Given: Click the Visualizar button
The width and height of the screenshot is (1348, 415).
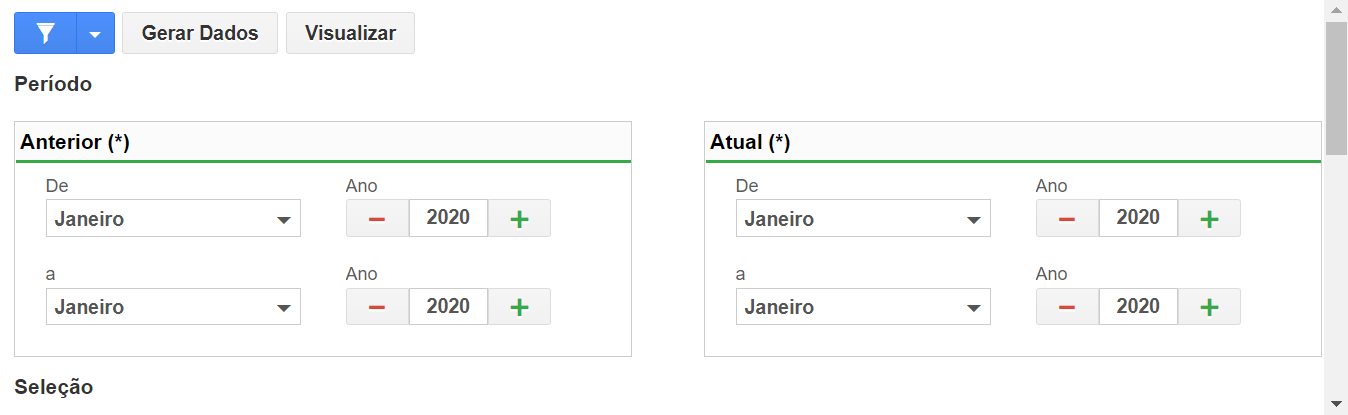Looking at the screenshot, I should 350,33.
